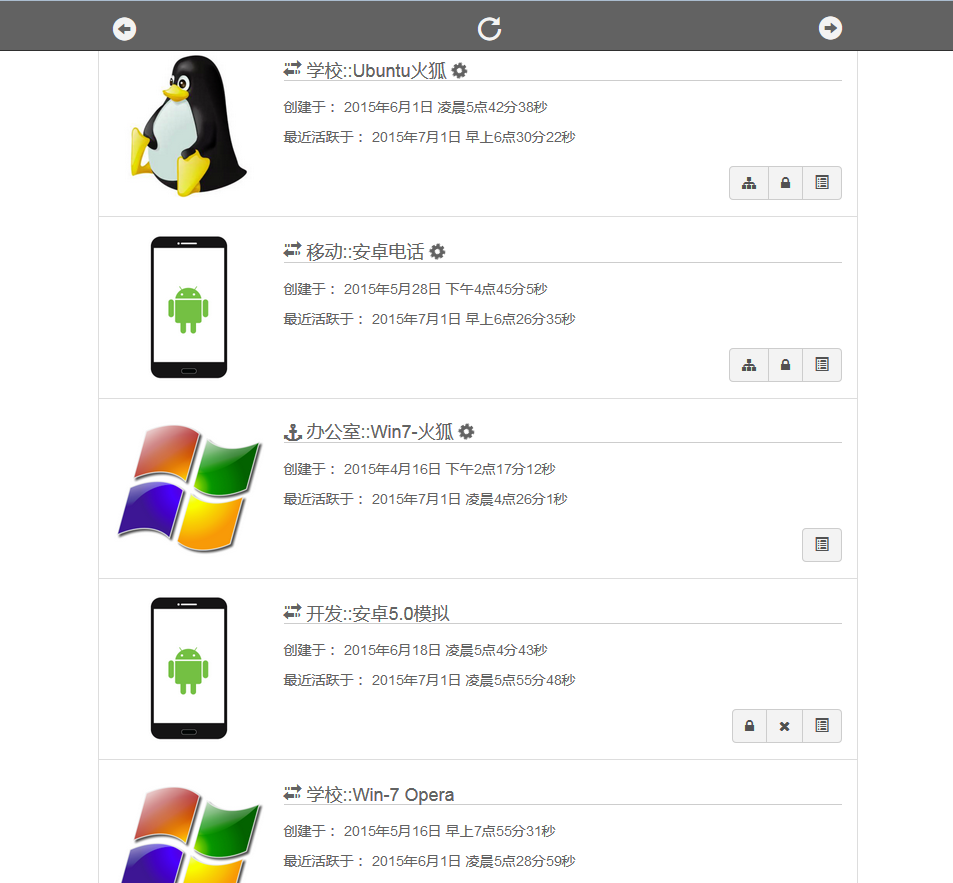Click the refresh icon in top bar
This screenshot has height=883, width=953.
[489, 29]
